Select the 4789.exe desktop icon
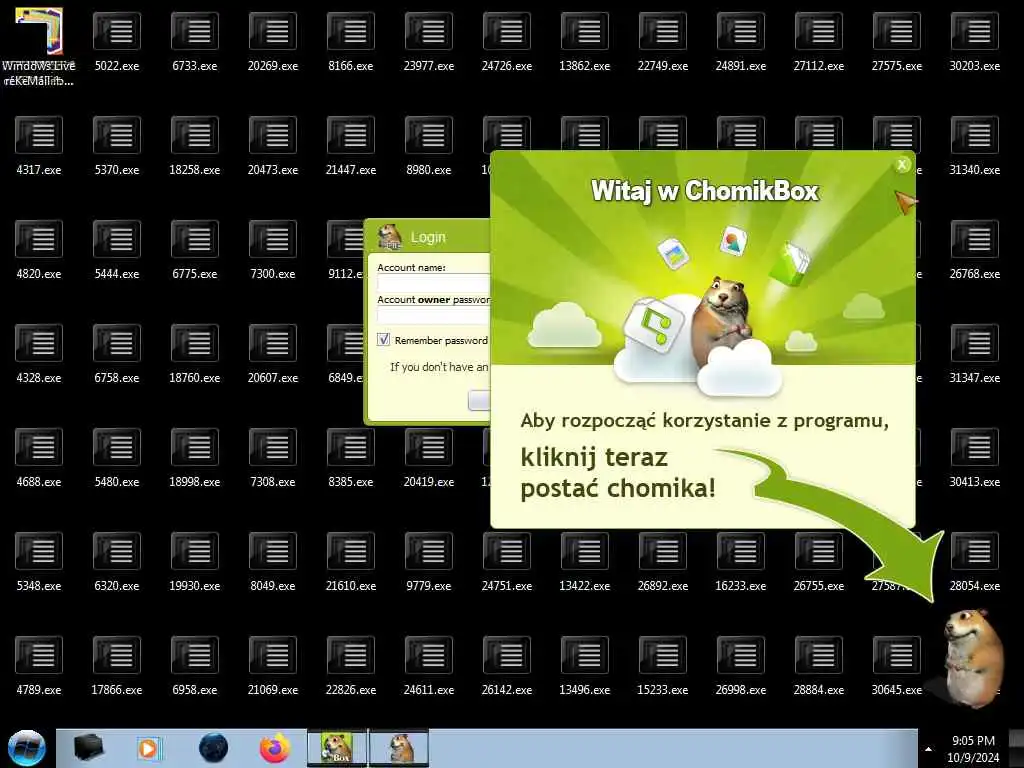 tap(39, 665)
